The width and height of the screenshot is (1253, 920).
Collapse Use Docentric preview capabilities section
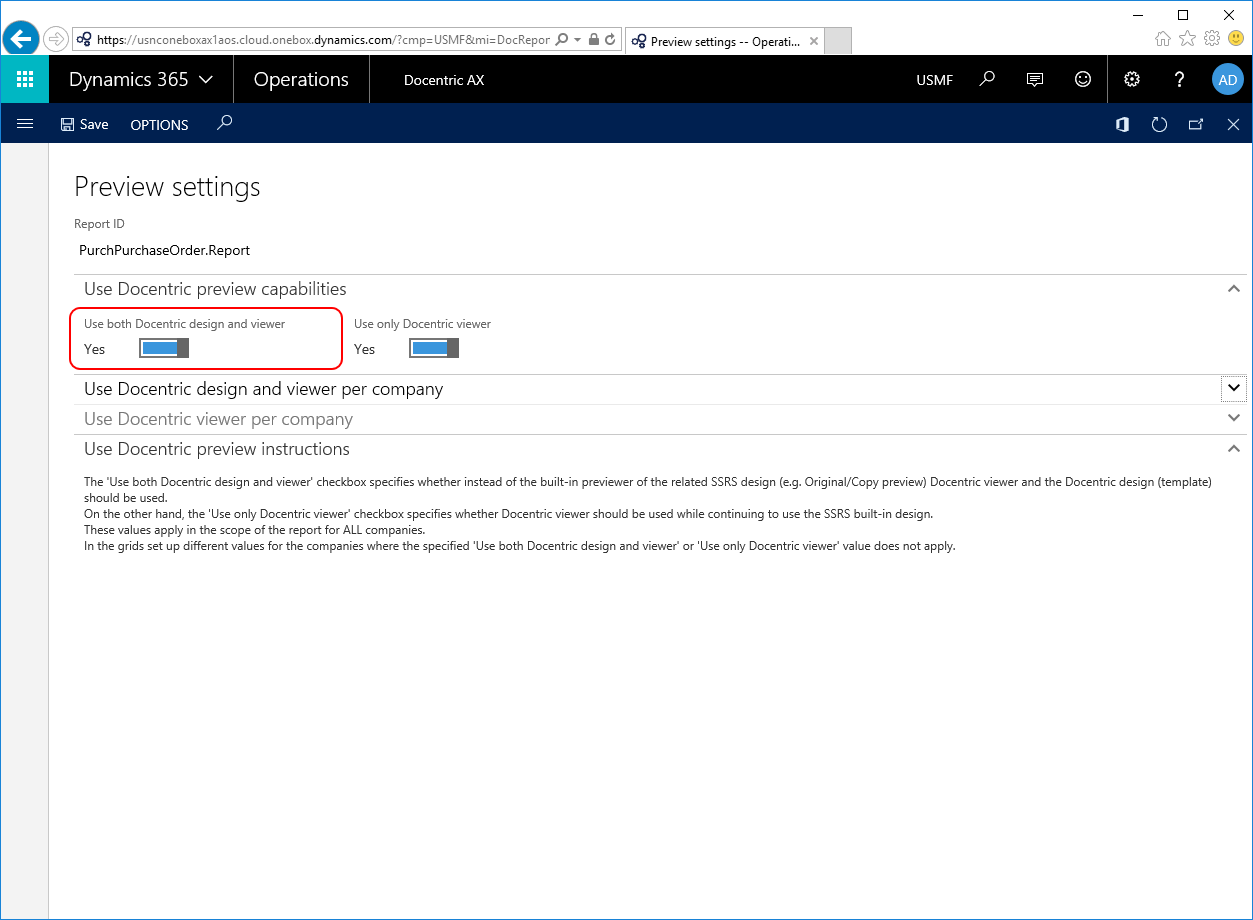coord(1234,288)
